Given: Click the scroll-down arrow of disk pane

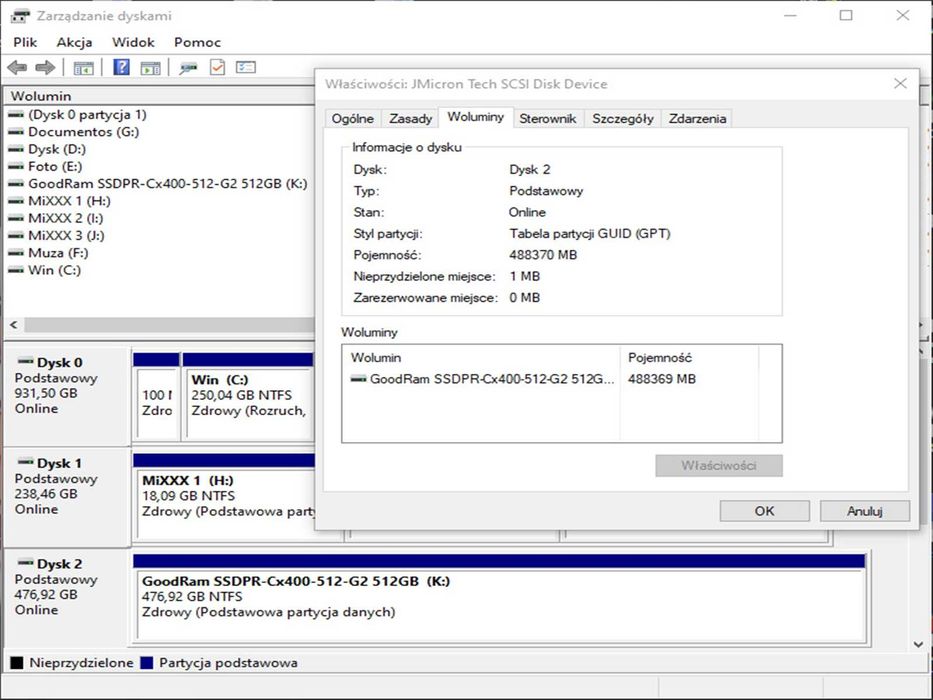Looking at the screenshot, I should click(918, 644).
